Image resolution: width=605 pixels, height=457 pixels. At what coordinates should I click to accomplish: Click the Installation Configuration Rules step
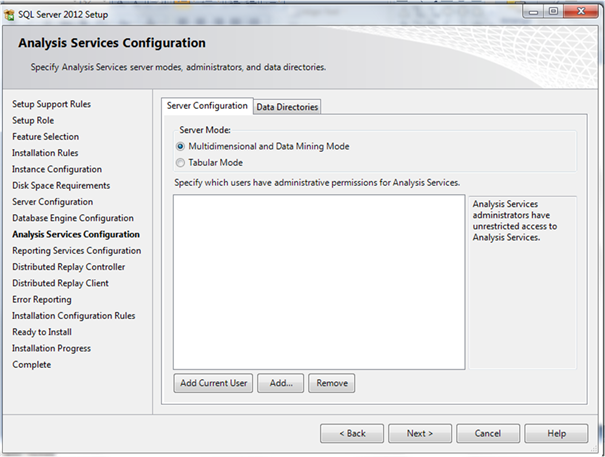(74, 316)
